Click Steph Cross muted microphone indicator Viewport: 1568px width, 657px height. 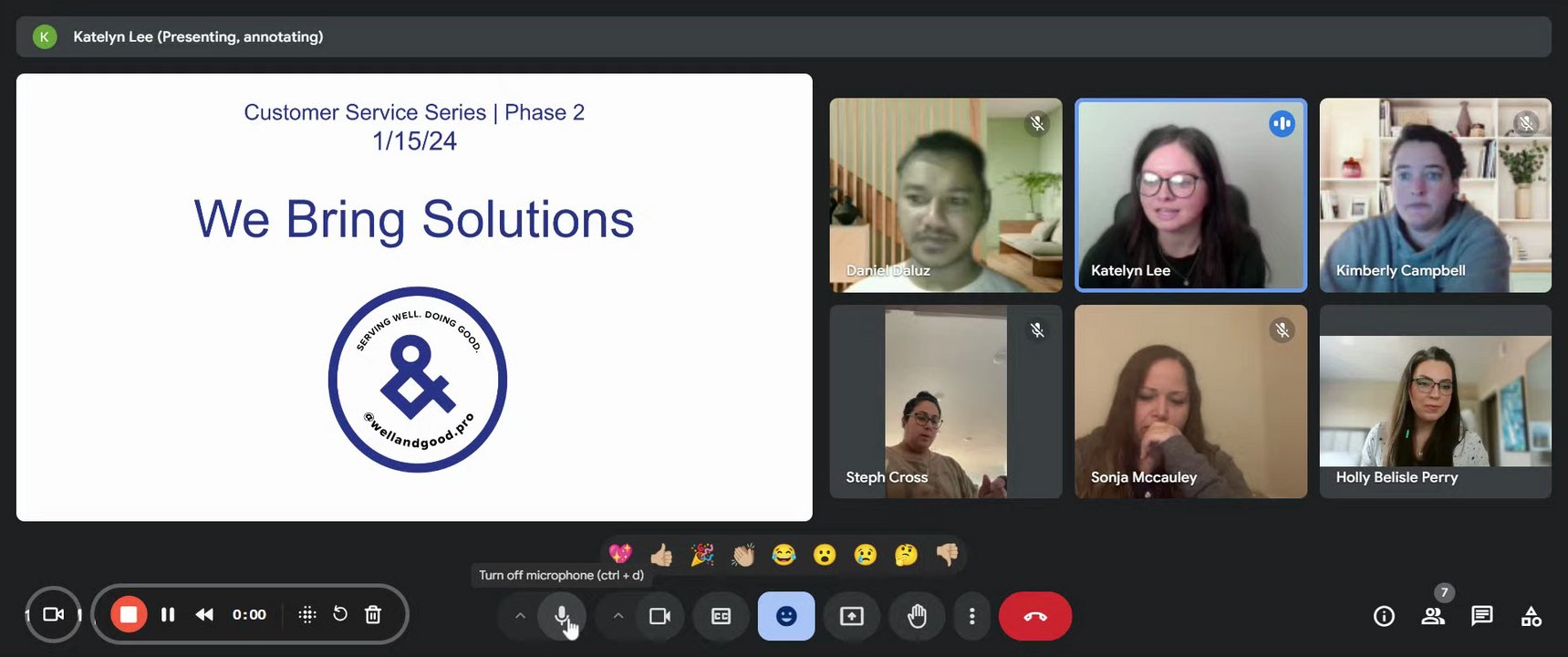(x=1037, y=330)
